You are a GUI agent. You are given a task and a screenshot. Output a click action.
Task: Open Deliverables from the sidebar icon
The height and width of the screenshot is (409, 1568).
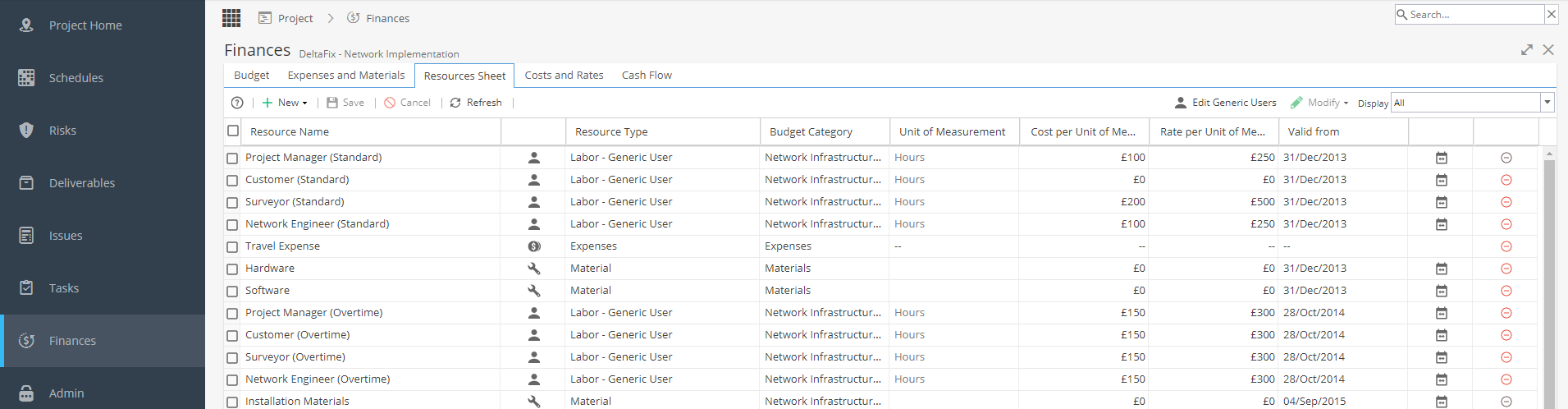[26, 182]
